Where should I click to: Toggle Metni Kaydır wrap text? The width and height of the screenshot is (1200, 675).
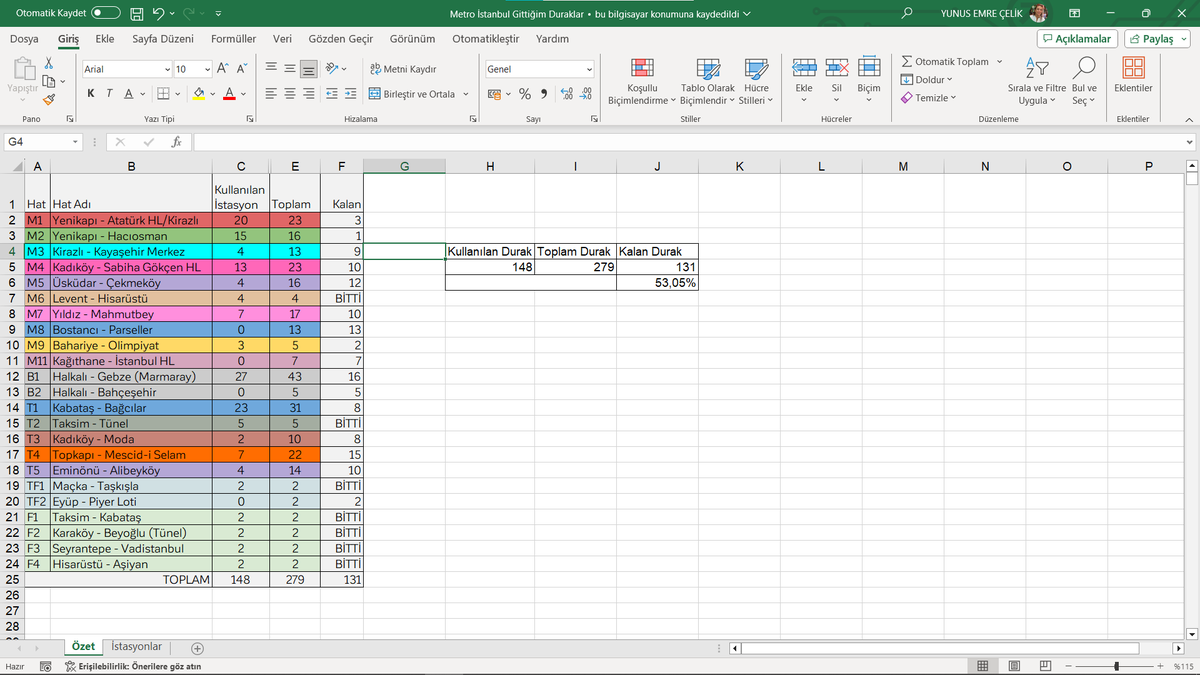tap(402, 69)
